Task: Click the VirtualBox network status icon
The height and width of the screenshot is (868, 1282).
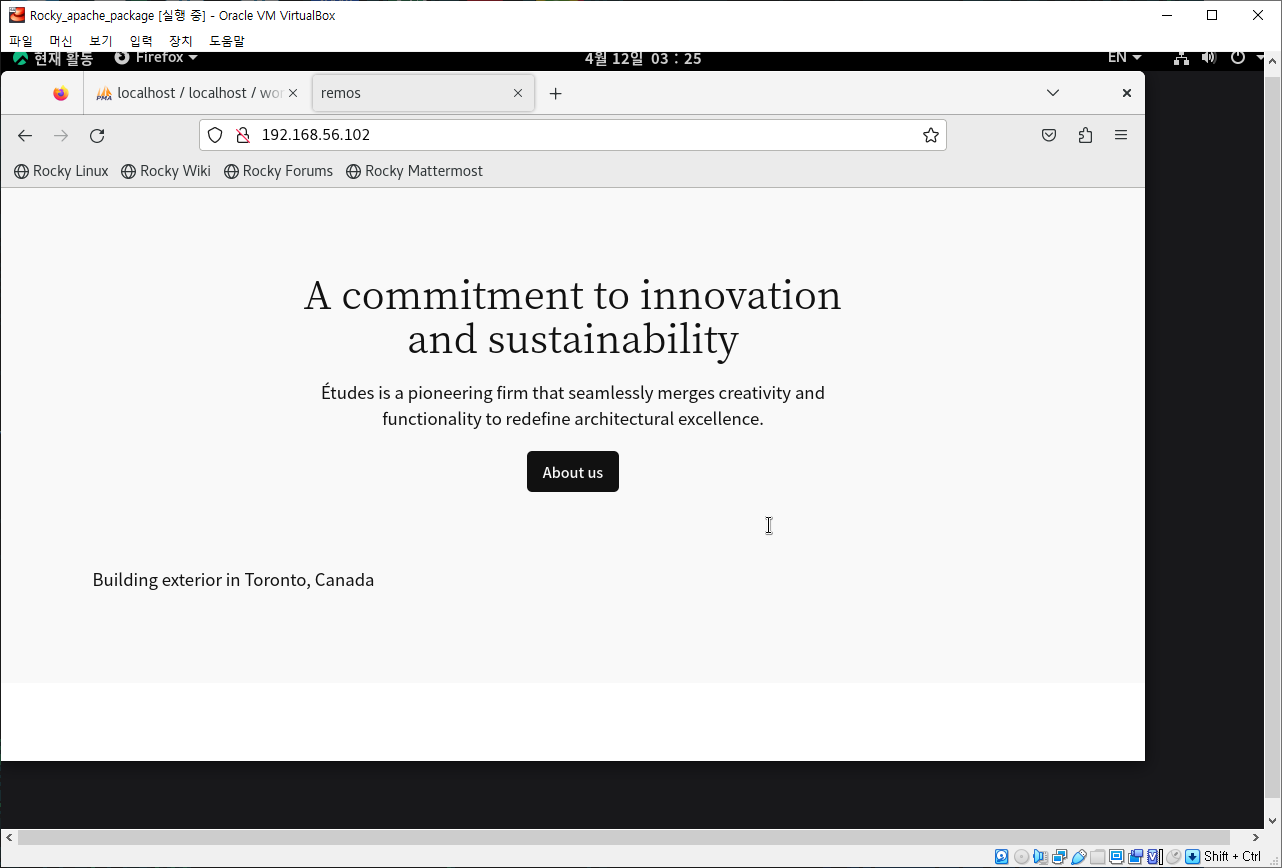Action: (1059, 856)
